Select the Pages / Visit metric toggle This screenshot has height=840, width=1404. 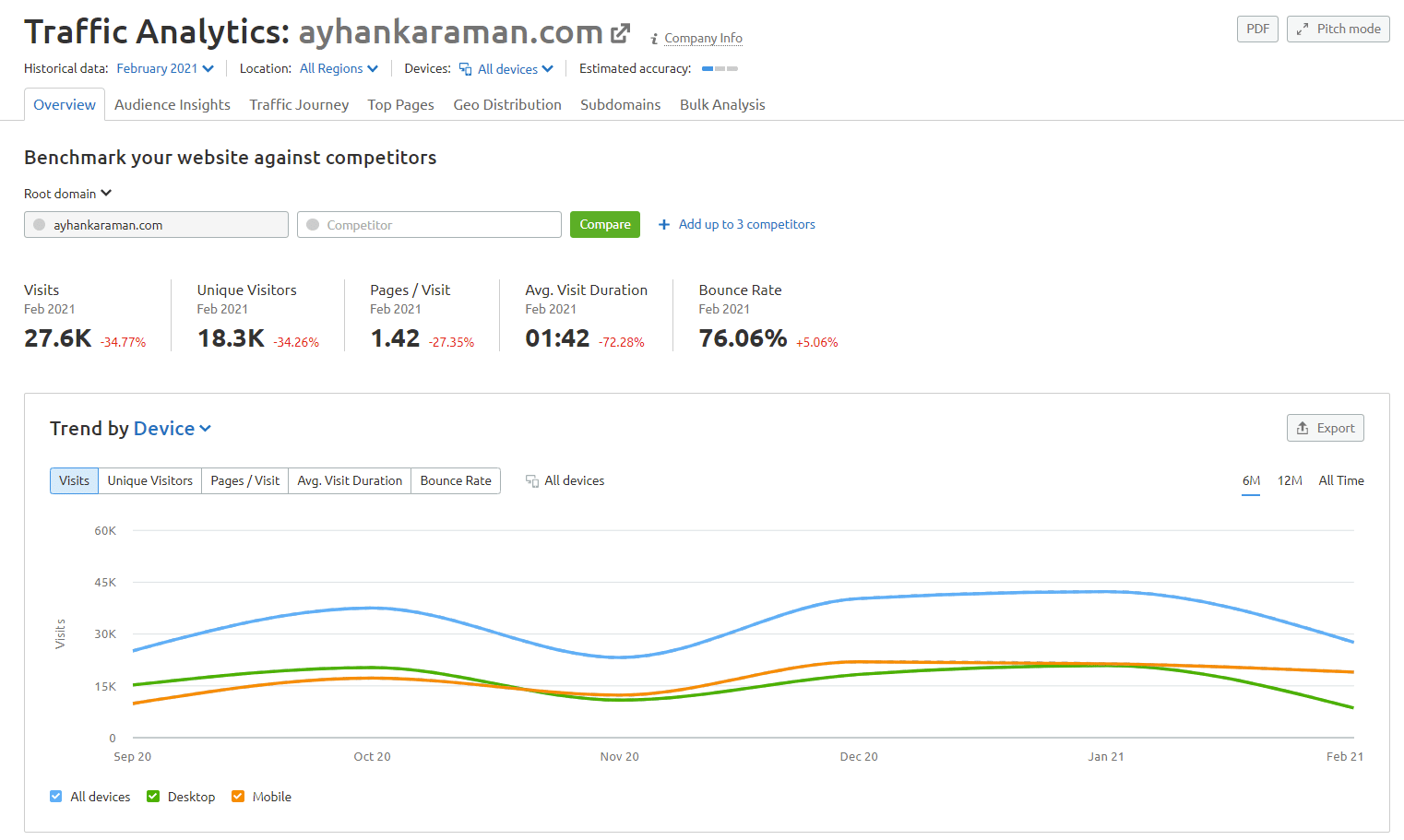click(x=245, y=481)
